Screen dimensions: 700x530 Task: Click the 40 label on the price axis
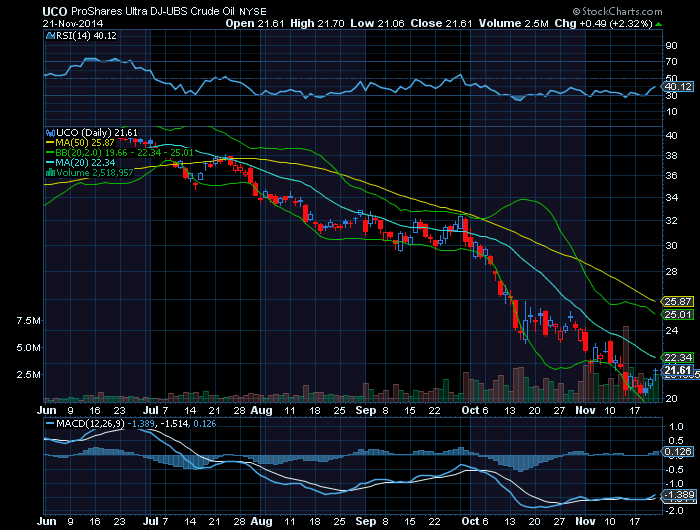671,135
